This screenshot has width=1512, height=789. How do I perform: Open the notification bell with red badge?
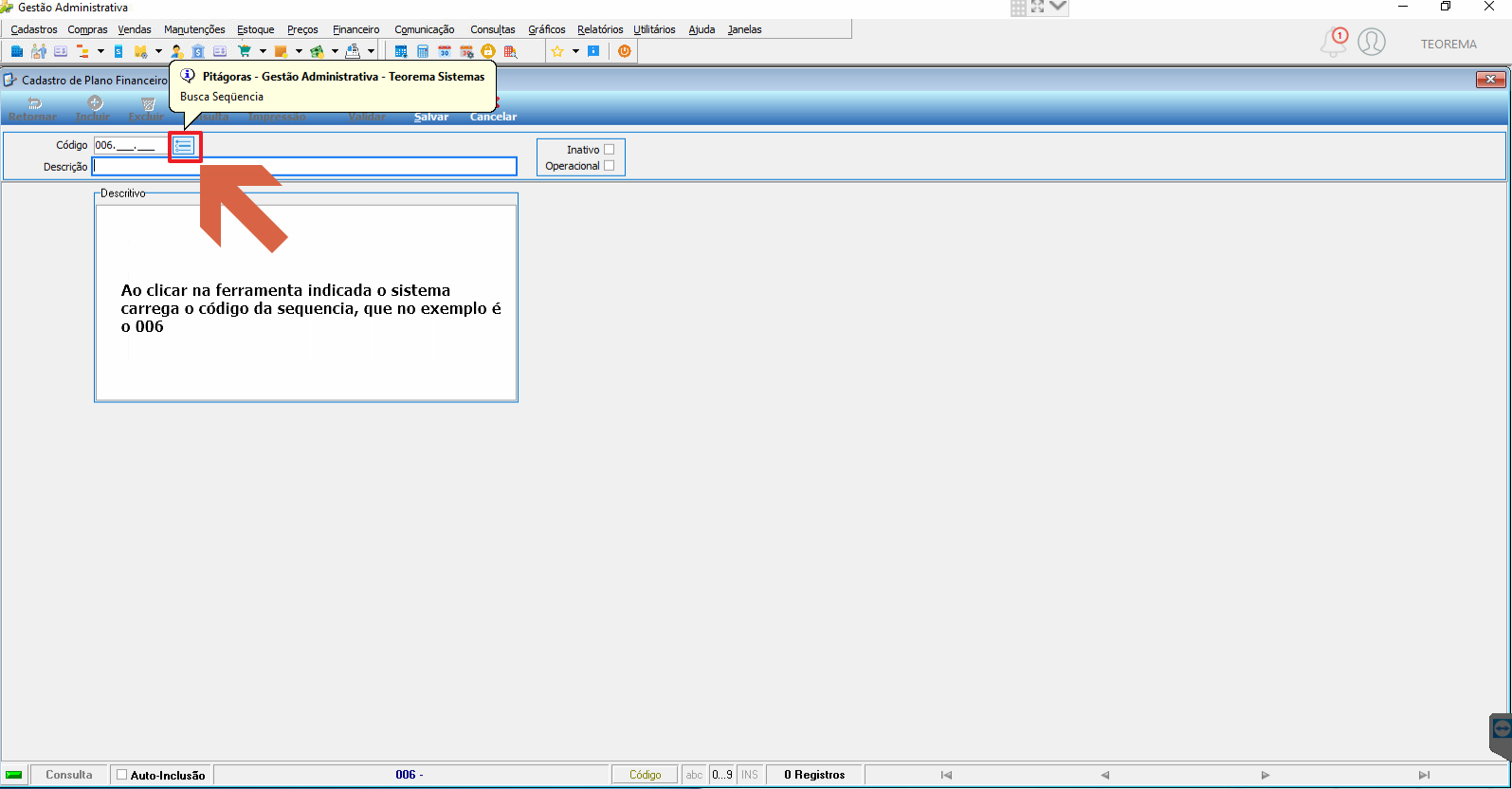click(1335, 42)
